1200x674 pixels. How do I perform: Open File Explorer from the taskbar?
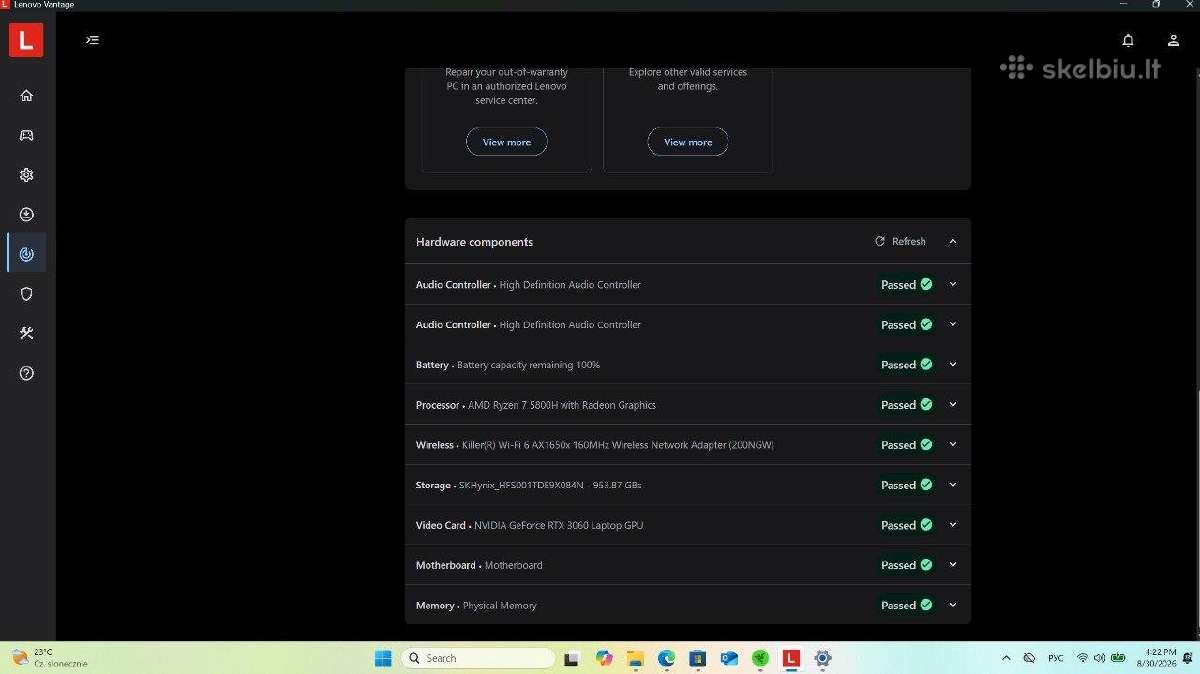tap(635, 658)
